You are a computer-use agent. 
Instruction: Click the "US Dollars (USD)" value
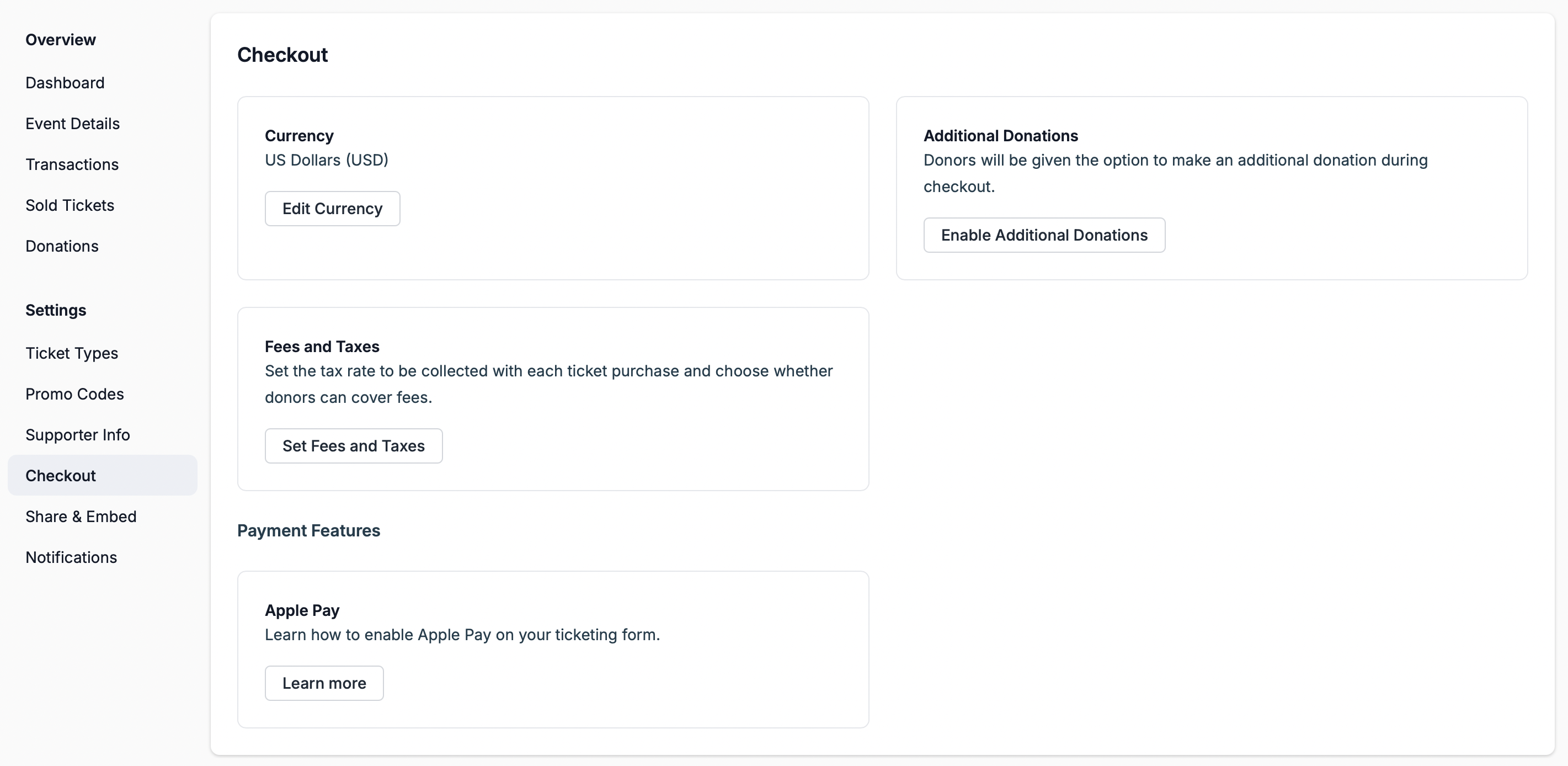(x=326, y=159)
